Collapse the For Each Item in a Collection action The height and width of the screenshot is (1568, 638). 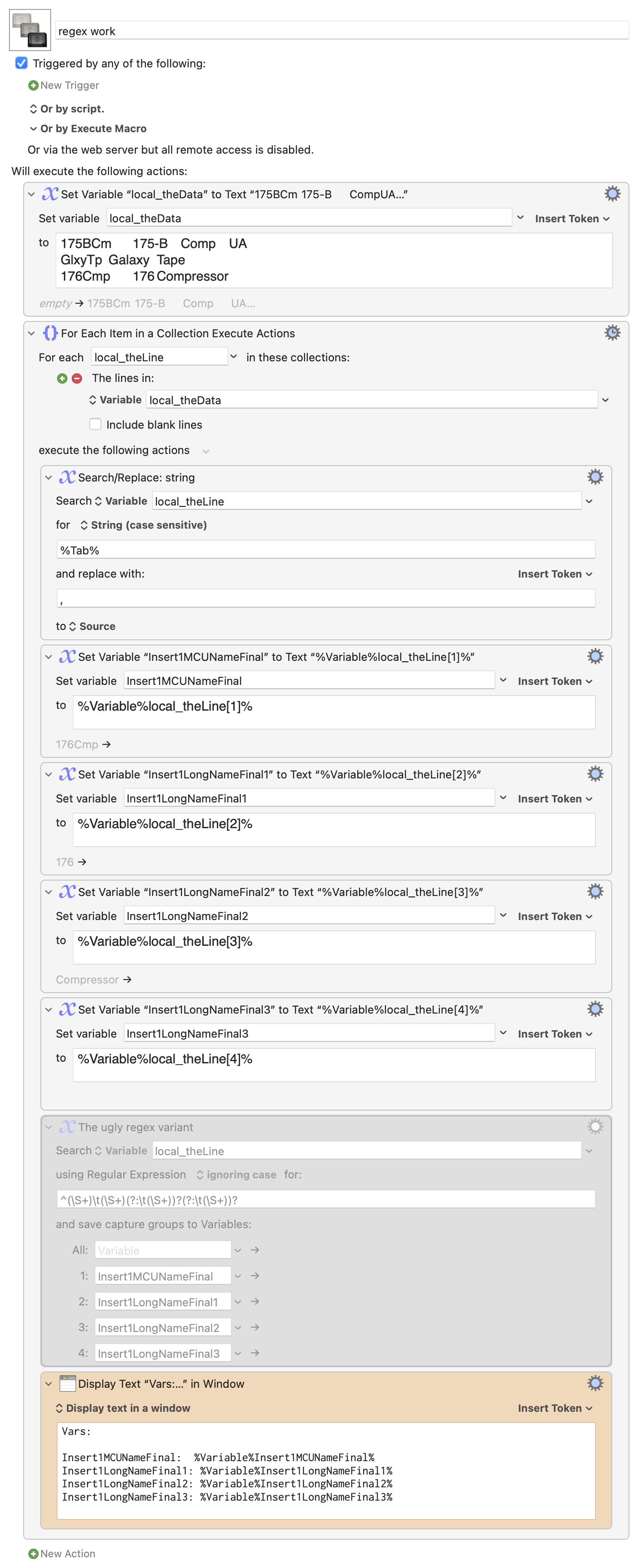32,333
